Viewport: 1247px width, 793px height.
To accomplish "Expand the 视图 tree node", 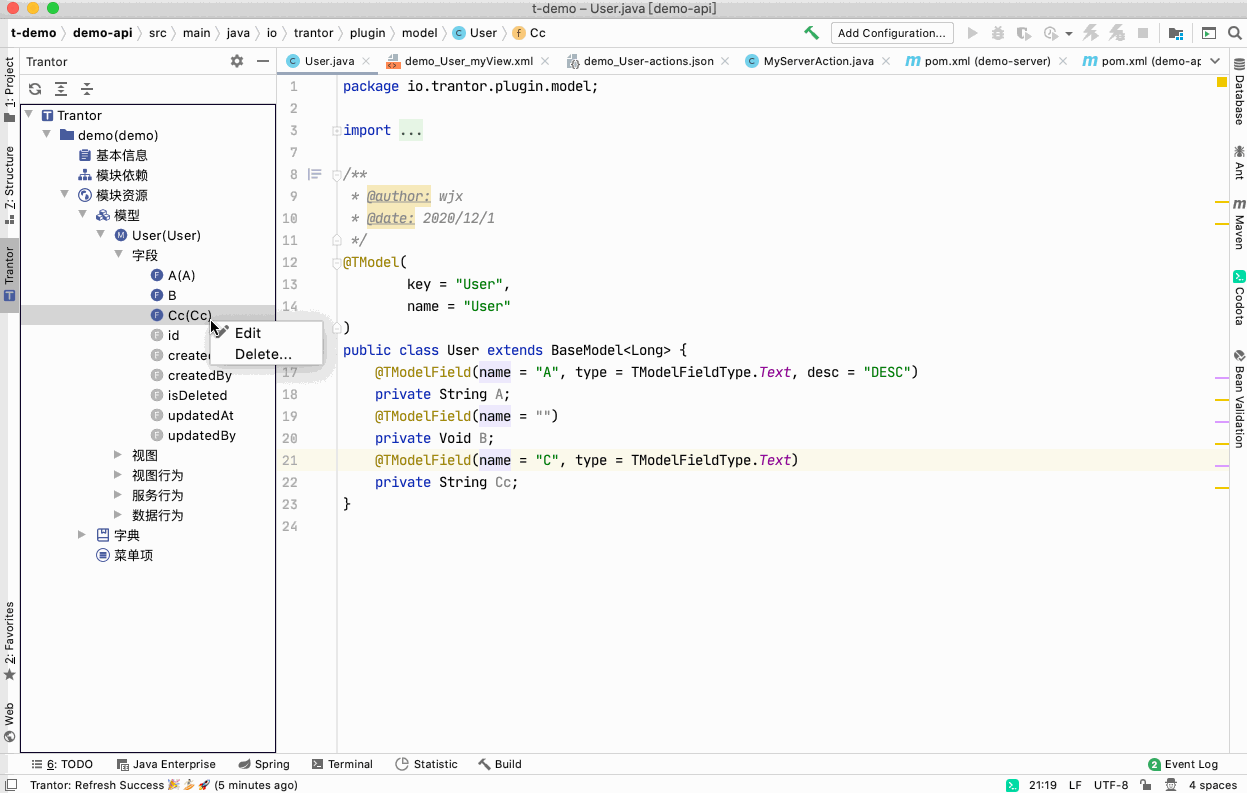I will click(119, 455).
